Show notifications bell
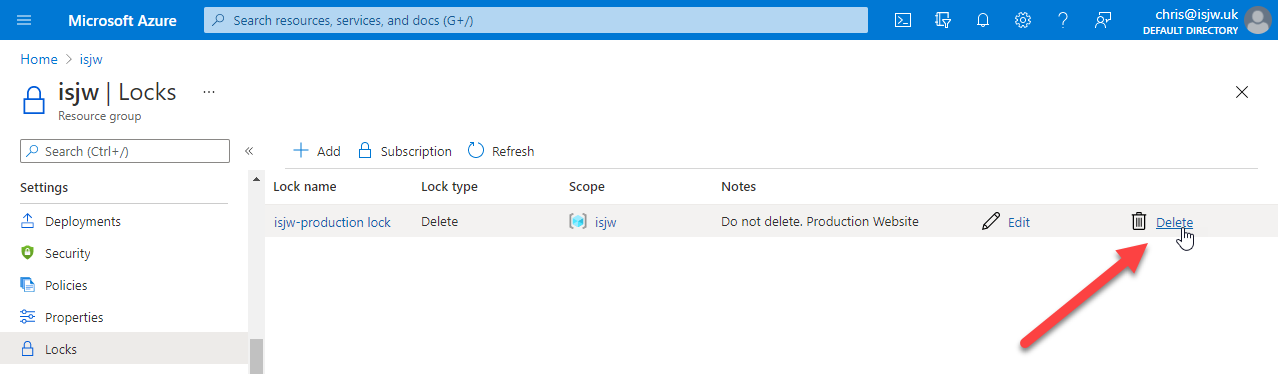1278x374 pixels. click(x=982, y=20)
